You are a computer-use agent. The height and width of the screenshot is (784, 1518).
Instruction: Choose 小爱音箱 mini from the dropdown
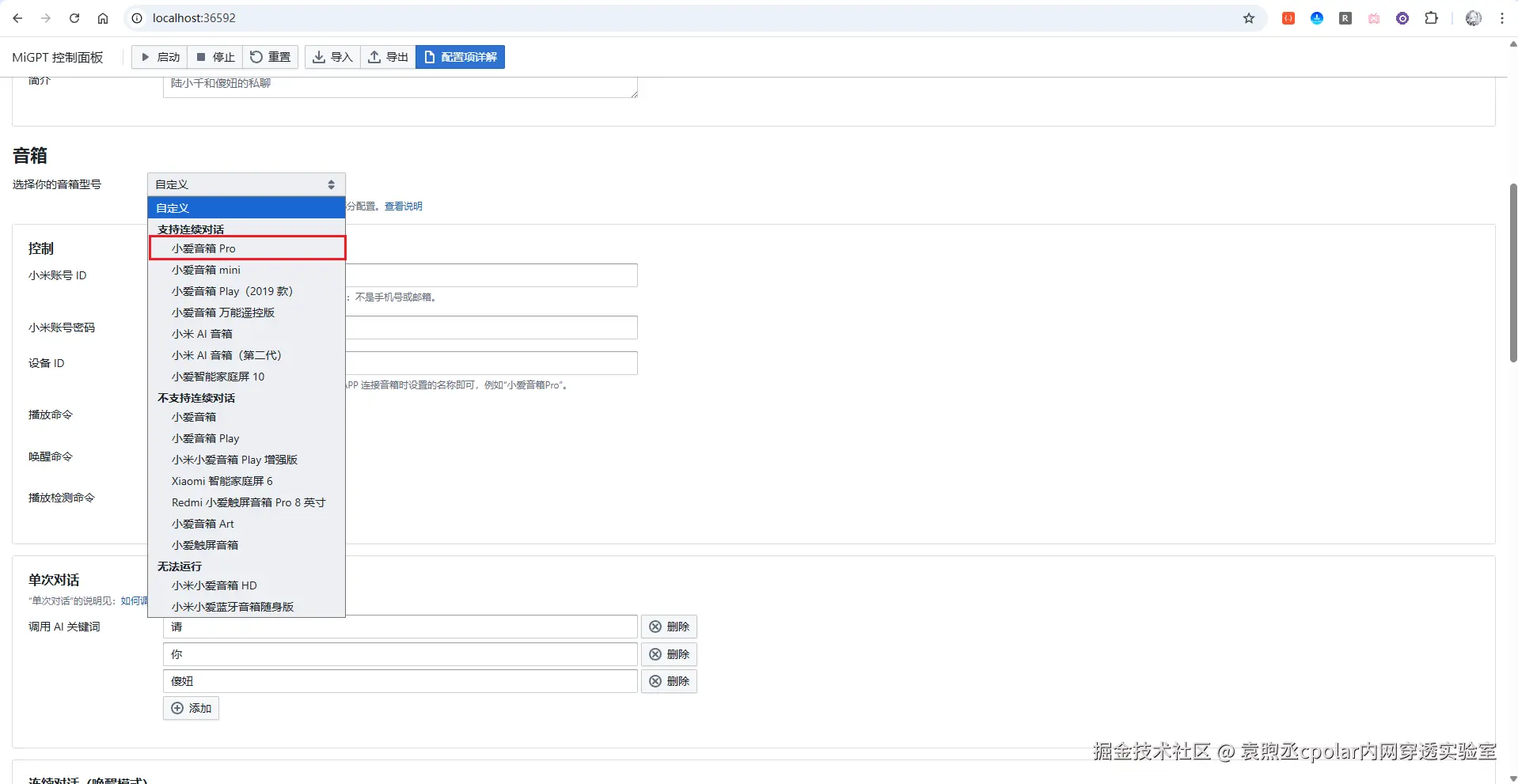[x=246, y=270]
